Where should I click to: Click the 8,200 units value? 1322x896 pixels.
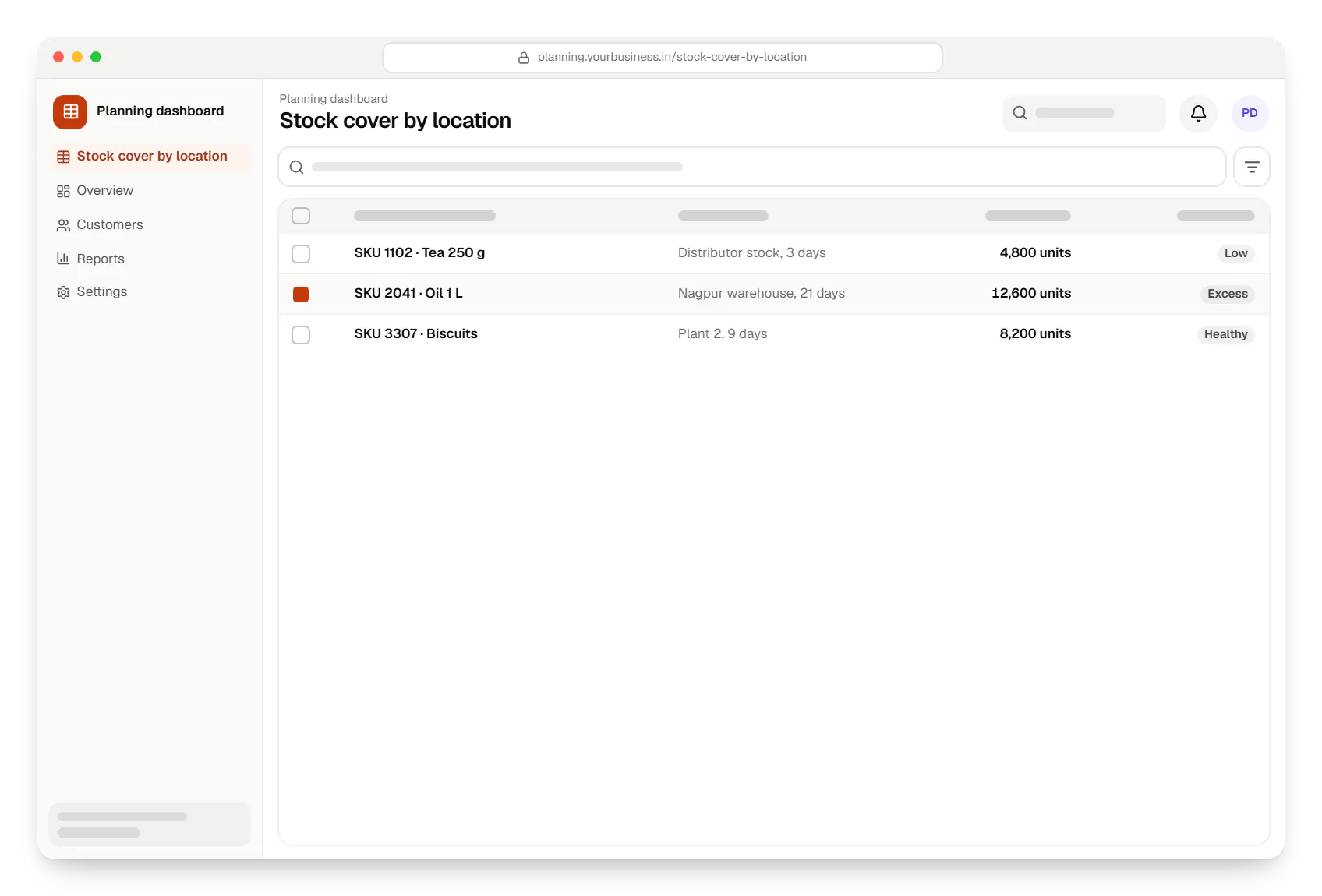[1035, 333]
